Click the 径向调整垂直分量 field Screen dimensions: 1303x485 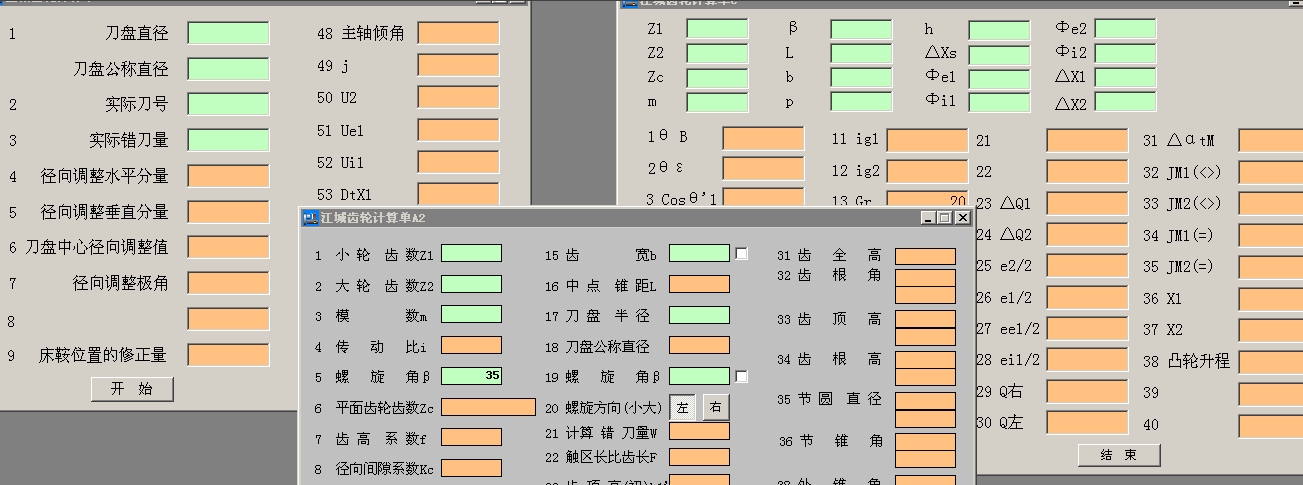[x=228, y=212]
